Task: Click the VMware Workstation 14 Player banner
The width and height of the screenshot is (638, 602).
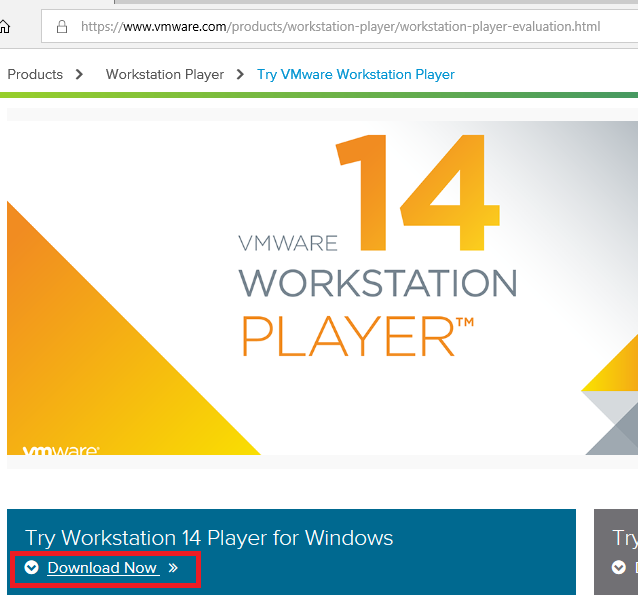Action: 322,288
